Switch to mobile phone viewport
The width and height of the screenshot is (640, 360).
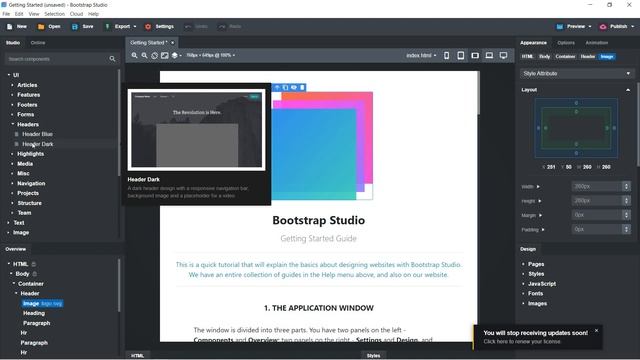[x=447, y=55]
